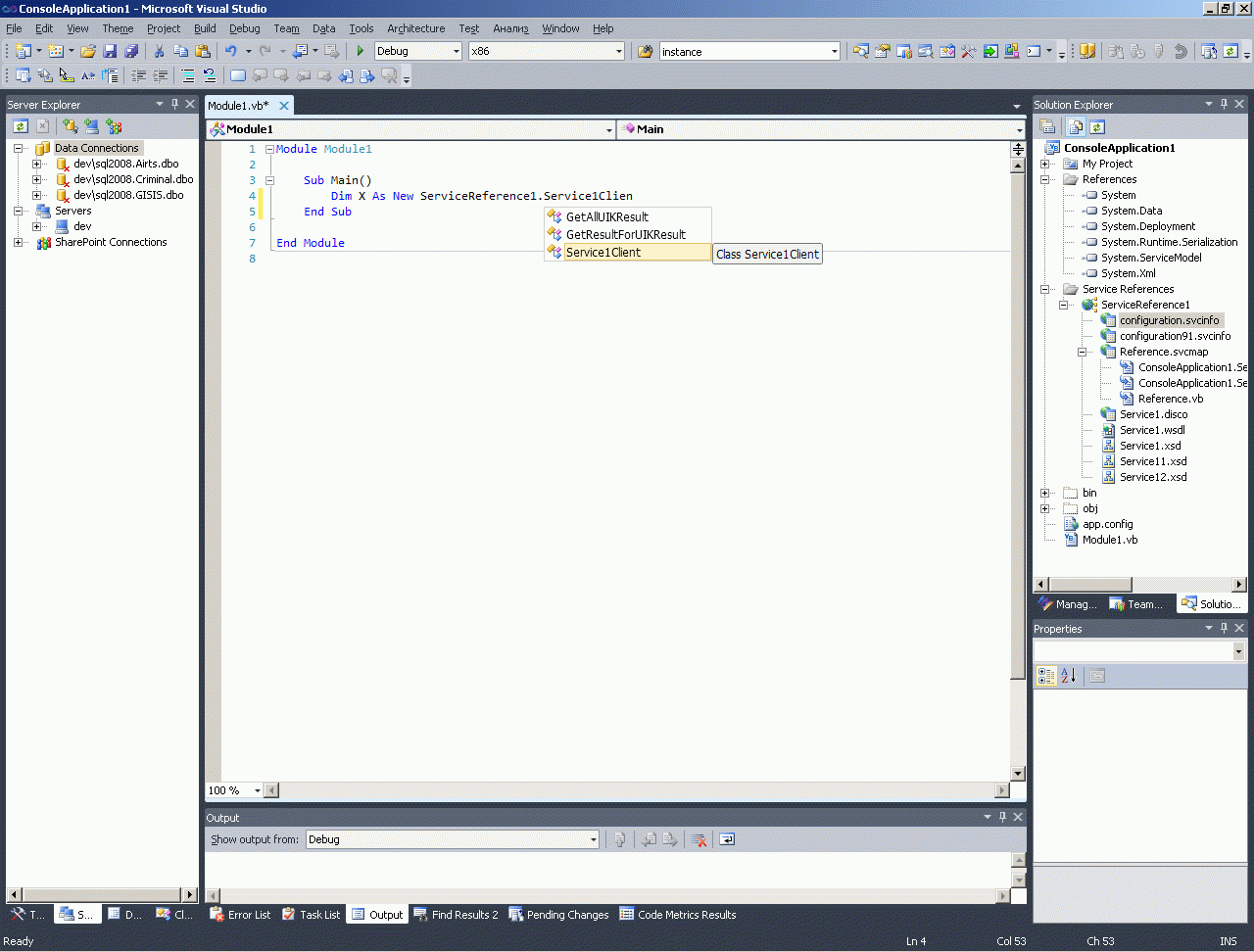
Task: Toggle Categorized view in Properties panel
Action: pos(1046,676)
